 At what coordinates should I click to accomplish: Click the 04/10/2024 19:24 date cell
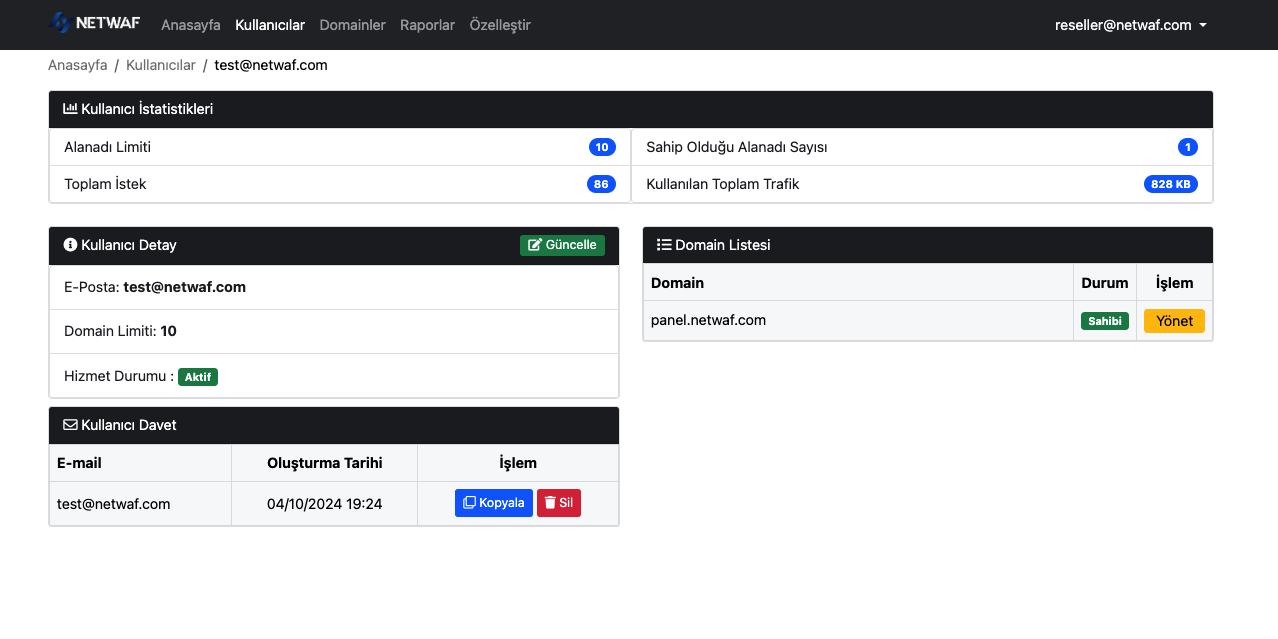tap(325, 504)
